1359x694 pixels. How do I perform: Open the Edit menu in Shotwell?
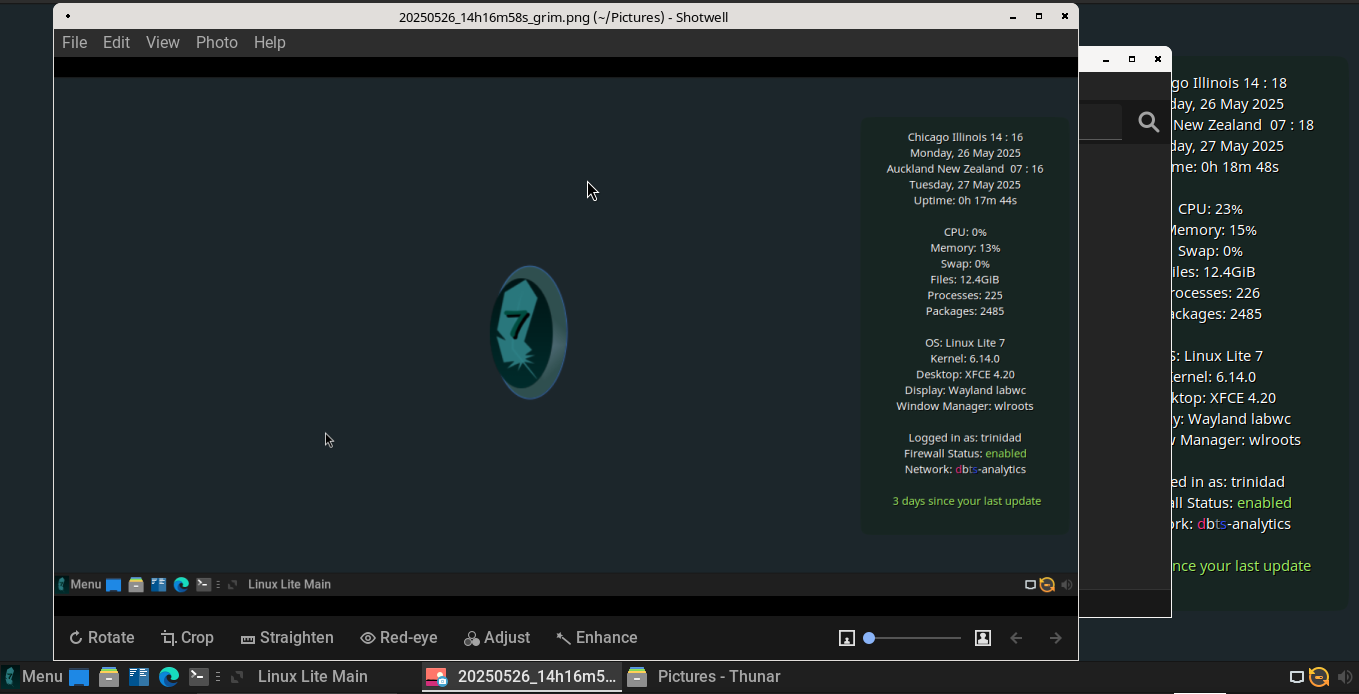tap(116, 42)
